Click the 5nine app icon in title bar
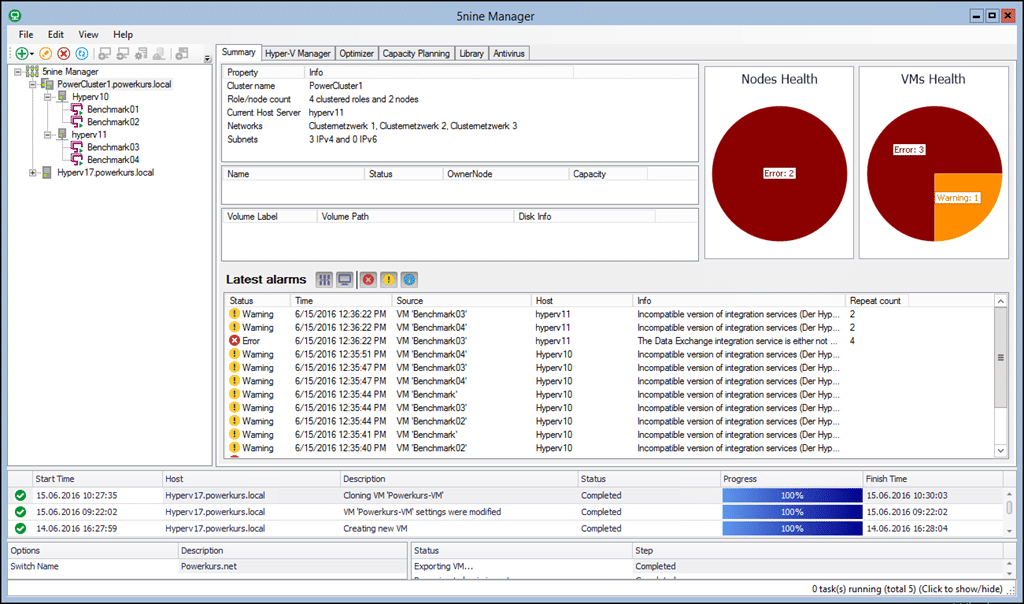 [x=15, y=15]
